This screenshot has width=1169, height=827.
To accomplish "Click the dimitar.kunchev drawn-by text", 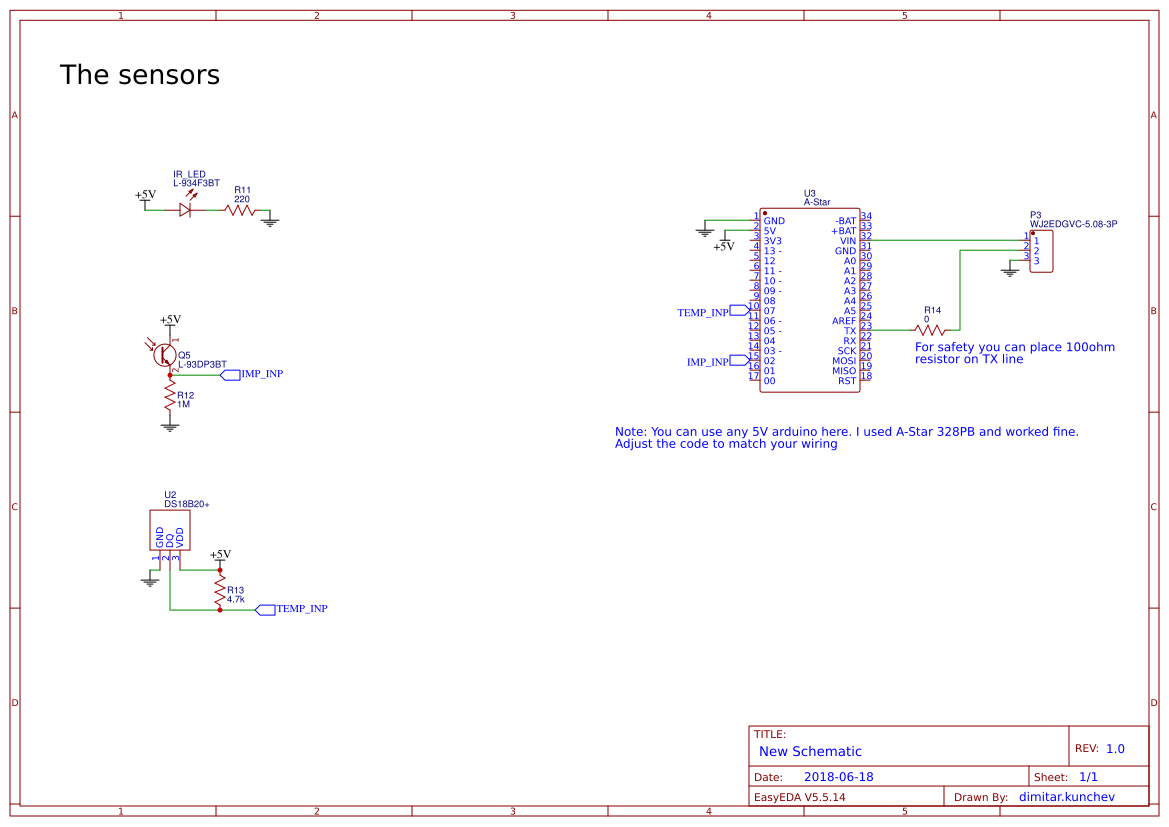I will pyautogui.click(x=1066, y=796).
